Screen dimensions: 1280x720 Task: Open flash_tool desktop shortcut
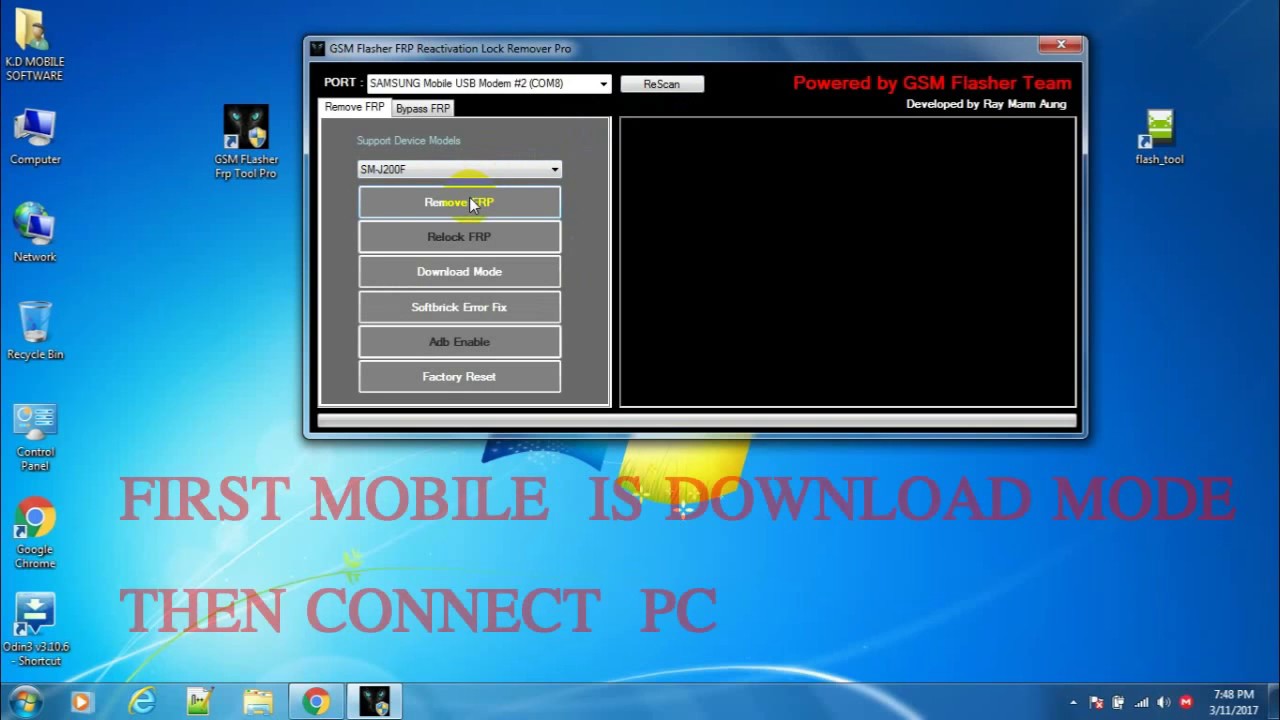click(1159, 137)
